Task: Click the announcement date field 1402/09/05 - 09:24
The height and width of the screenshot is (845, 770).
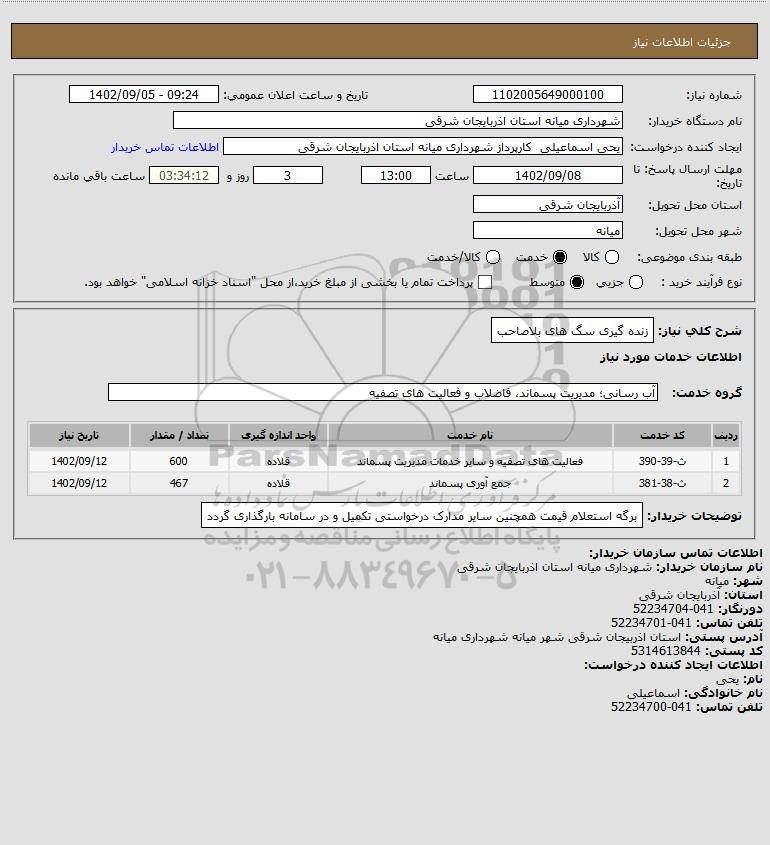Action: point(144,94)
